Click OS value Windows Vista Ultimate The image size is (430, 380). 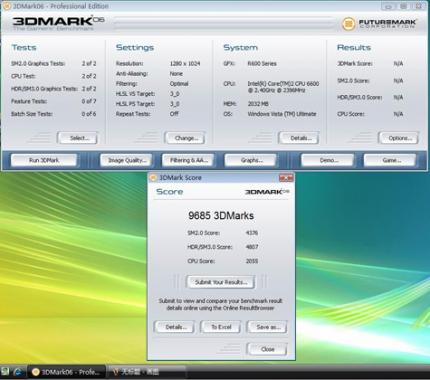(282, 114)
